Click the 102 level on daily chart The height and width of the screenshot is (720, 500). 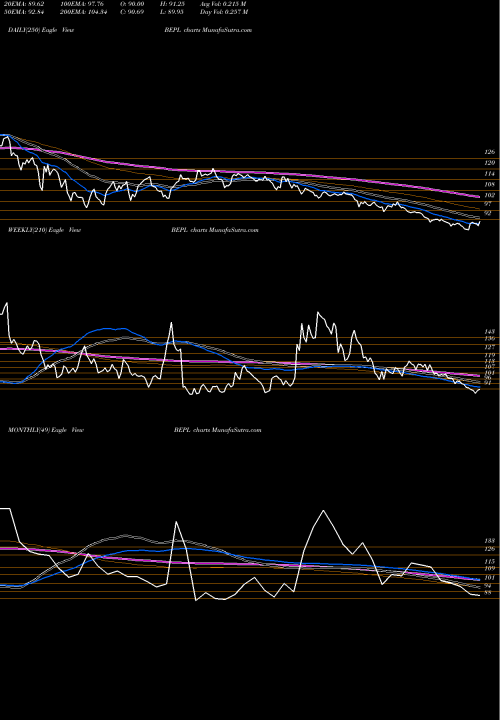(x=490, y=196)
